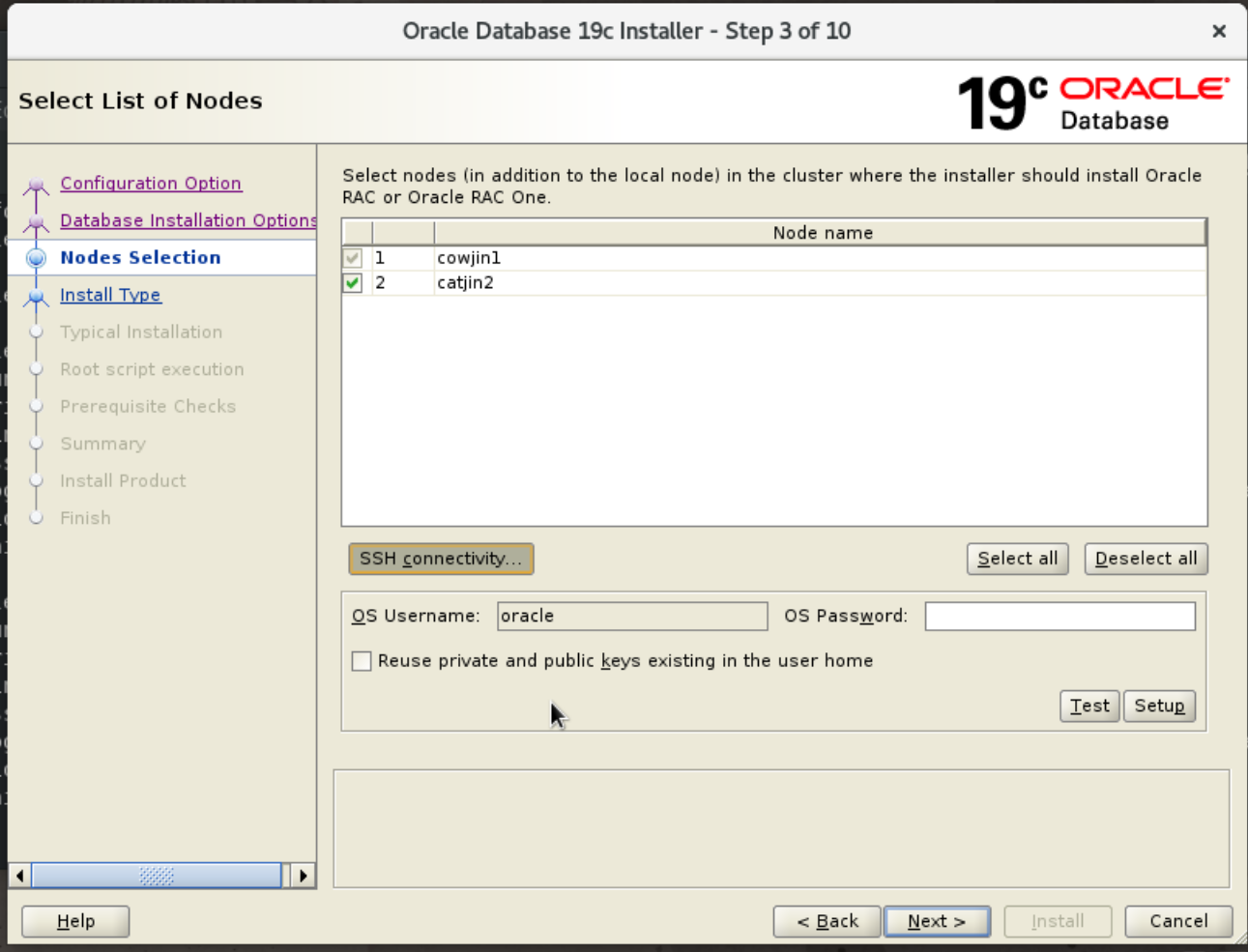The width and height of the screenshot is (1248, 952).
Task: Select the cowjin1 node name cell
Action: click(x=820, y=258)
